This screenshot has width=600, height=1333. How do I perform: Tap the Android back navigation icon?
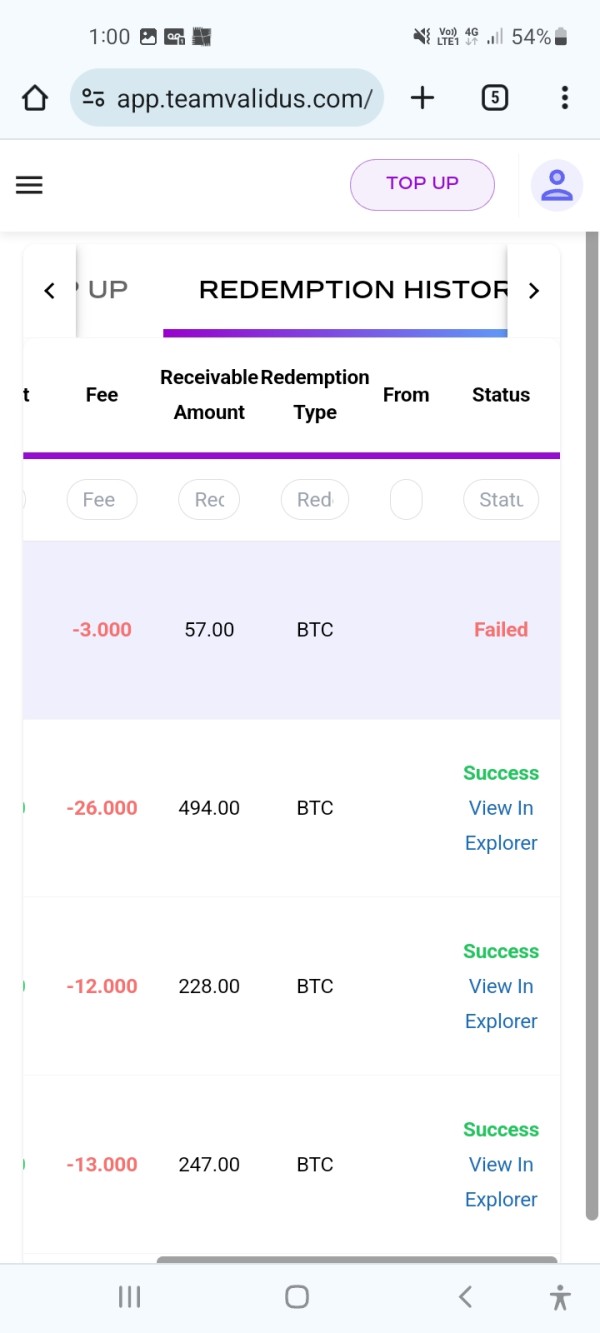(x=465, y=1297)
